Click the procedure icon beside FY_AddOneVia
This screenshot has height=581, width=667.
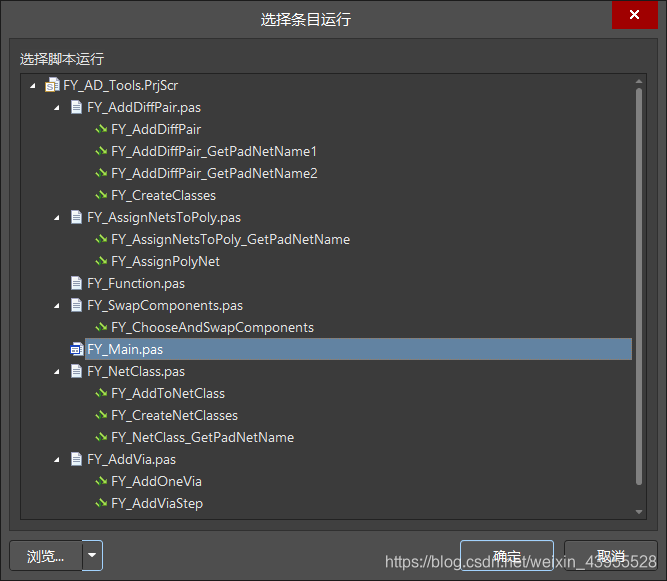click(100, 482)
